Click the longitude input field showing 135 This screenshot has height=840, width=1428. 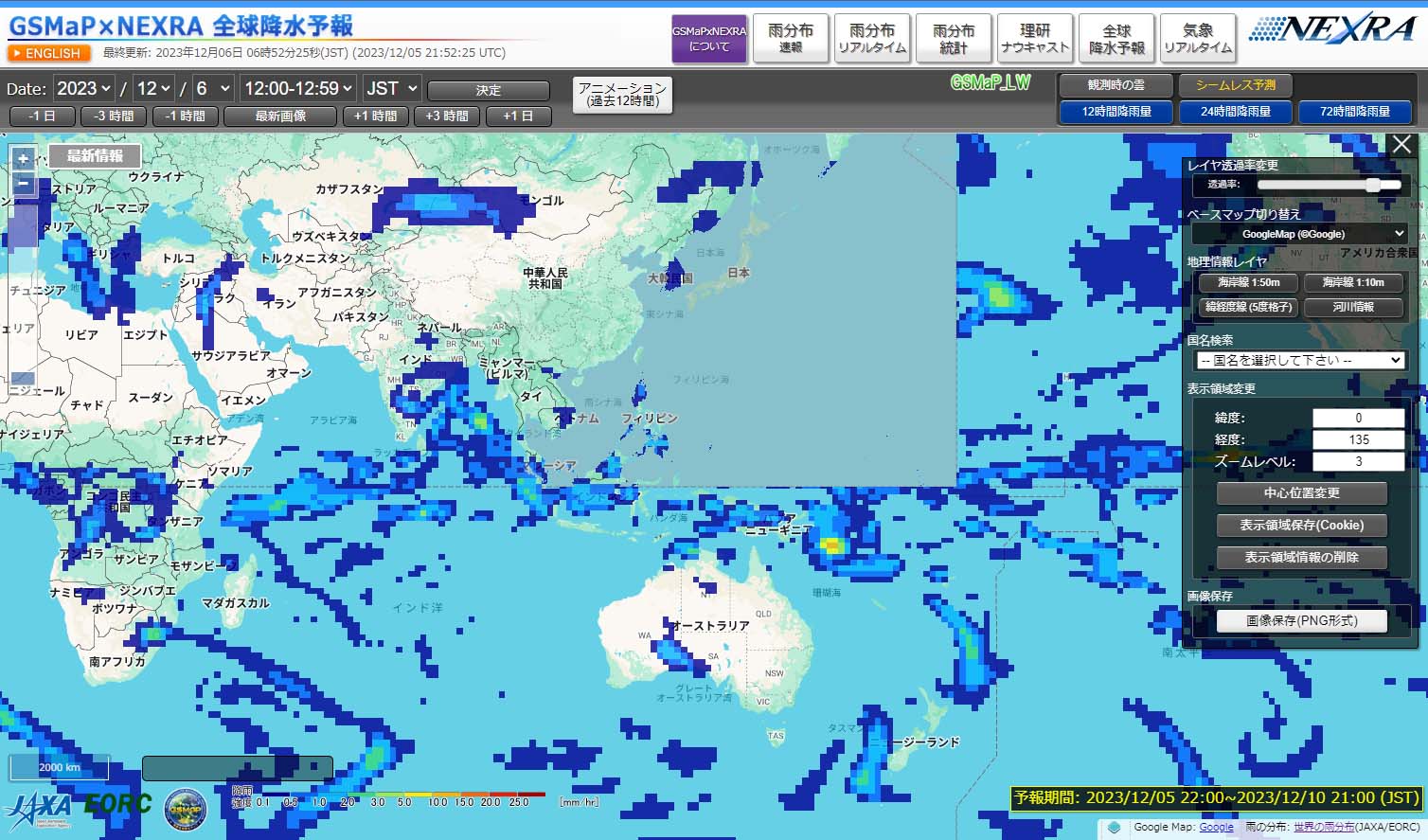coord(1358,439)
